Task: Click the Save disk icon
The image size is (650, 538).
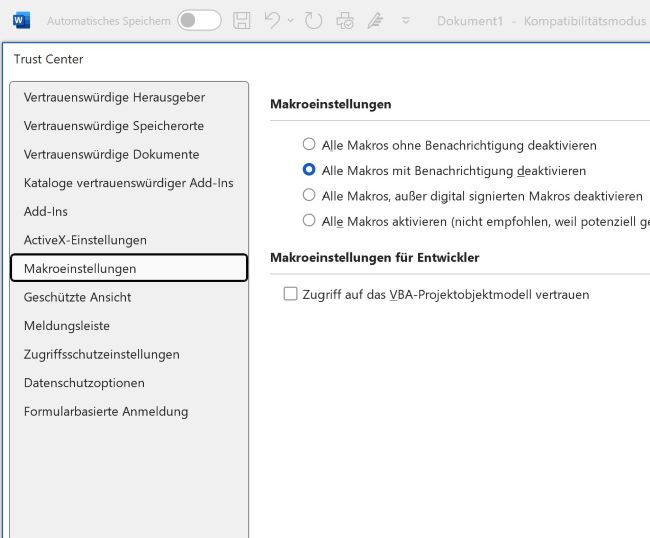Action: (x=242, y=20)
